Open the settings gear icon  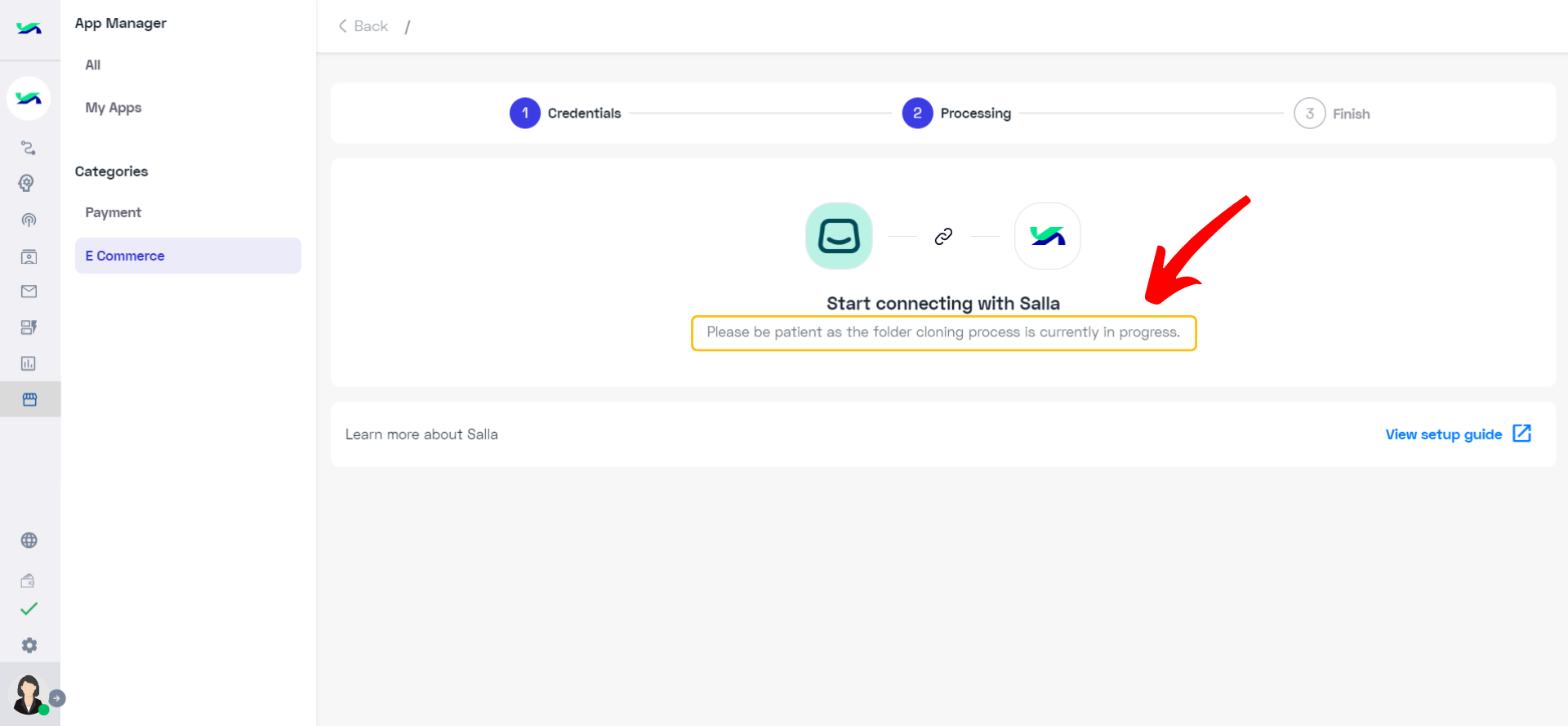pos(29,645)
